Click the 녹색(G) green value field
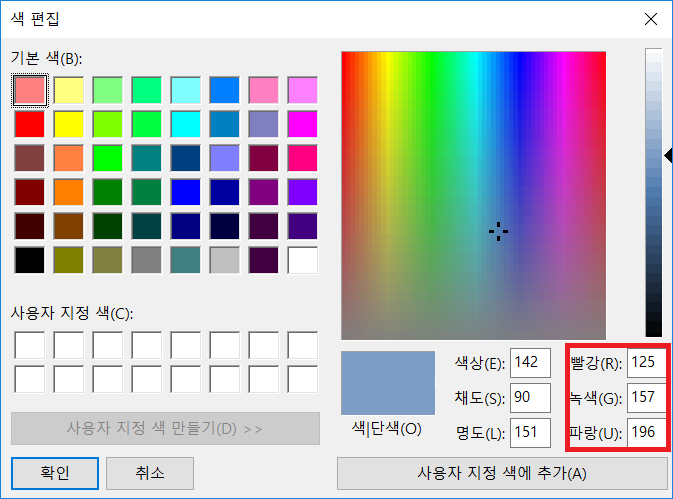This screenshot has height=499, width=673. point(647,398)
